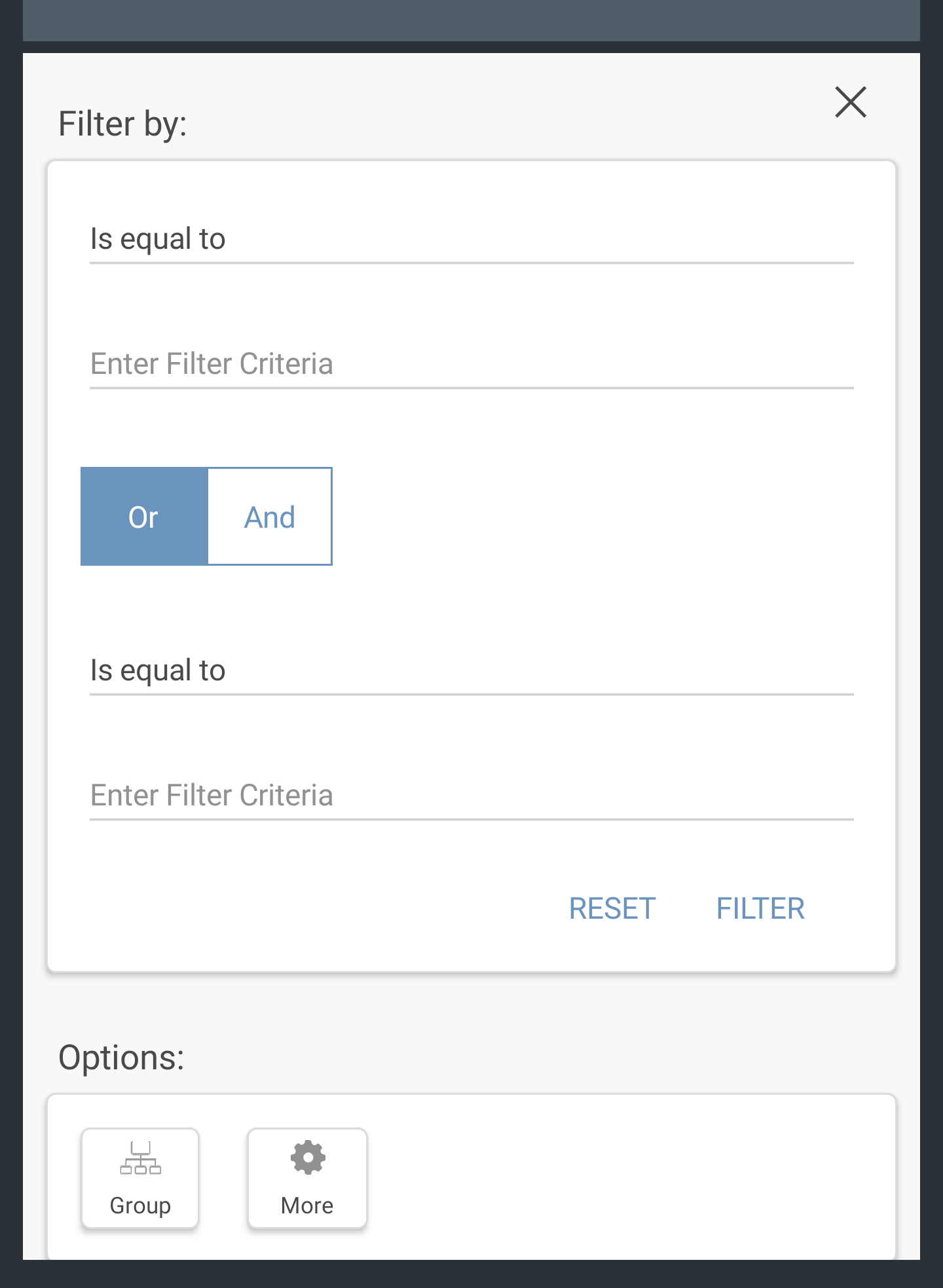
Task: Click the "Options:" section heading
Action: (121, 1058)
